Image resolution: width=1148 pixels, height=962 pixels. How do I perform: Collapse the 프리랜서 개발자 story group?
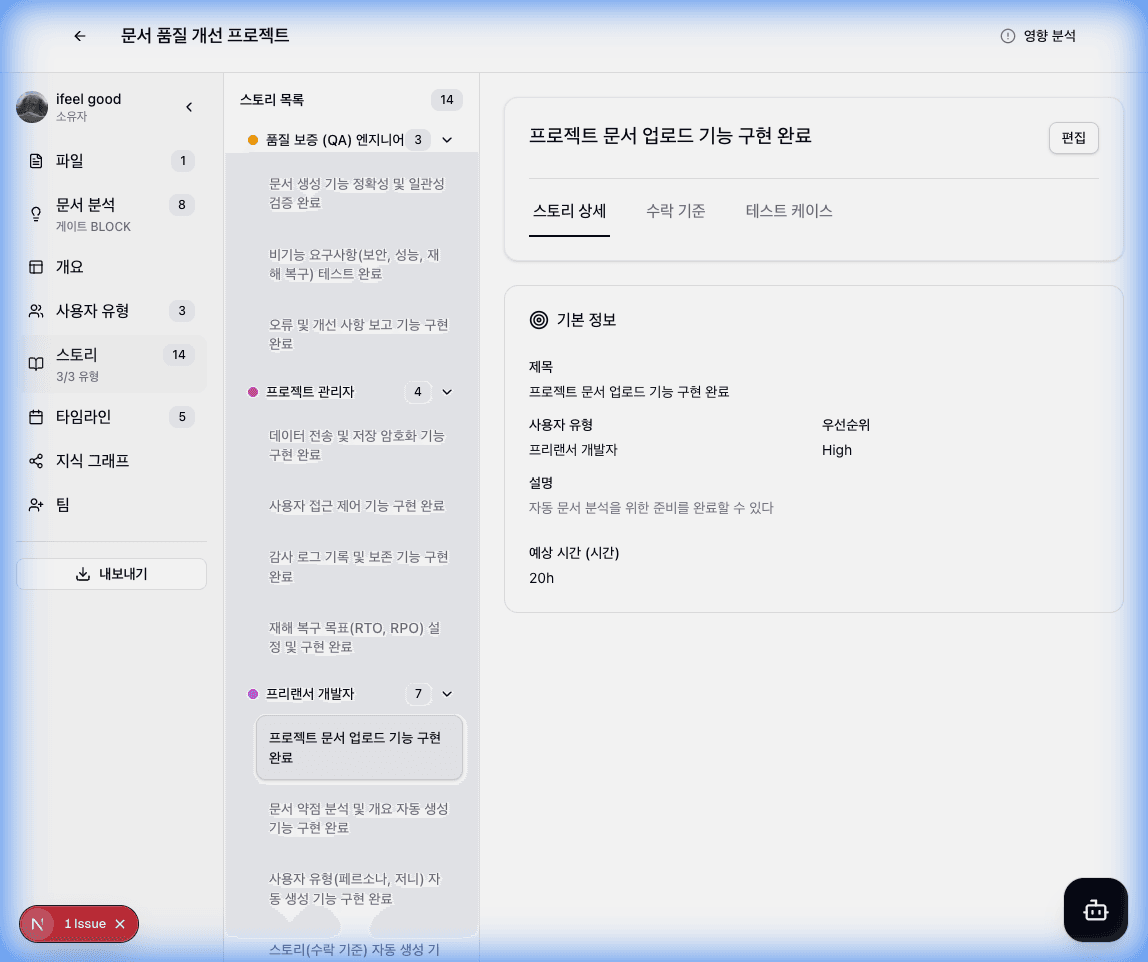tap(447, 694)
